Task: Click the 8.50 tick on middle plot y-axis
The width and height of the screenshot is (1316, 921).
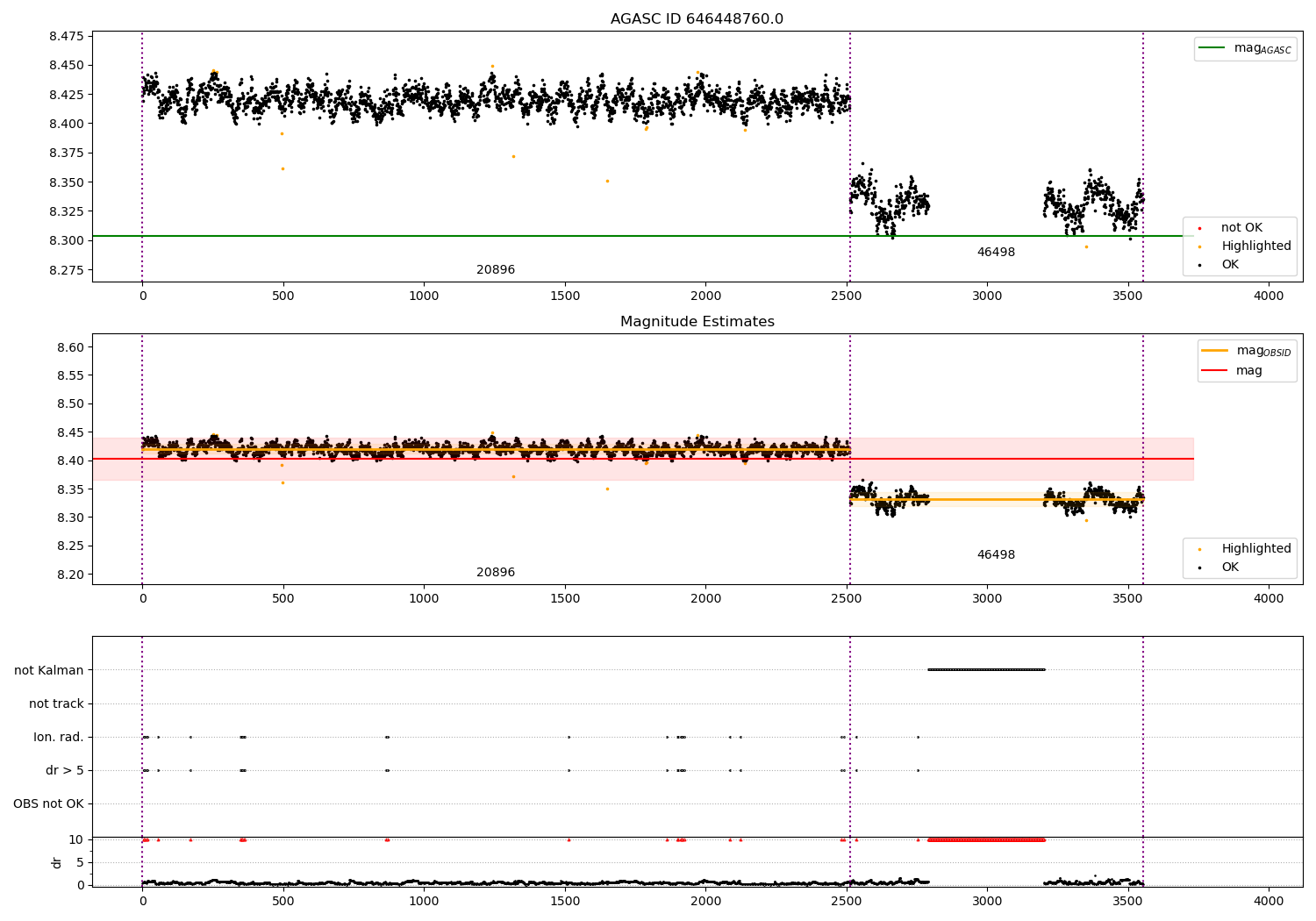Action: pos(70,404)
